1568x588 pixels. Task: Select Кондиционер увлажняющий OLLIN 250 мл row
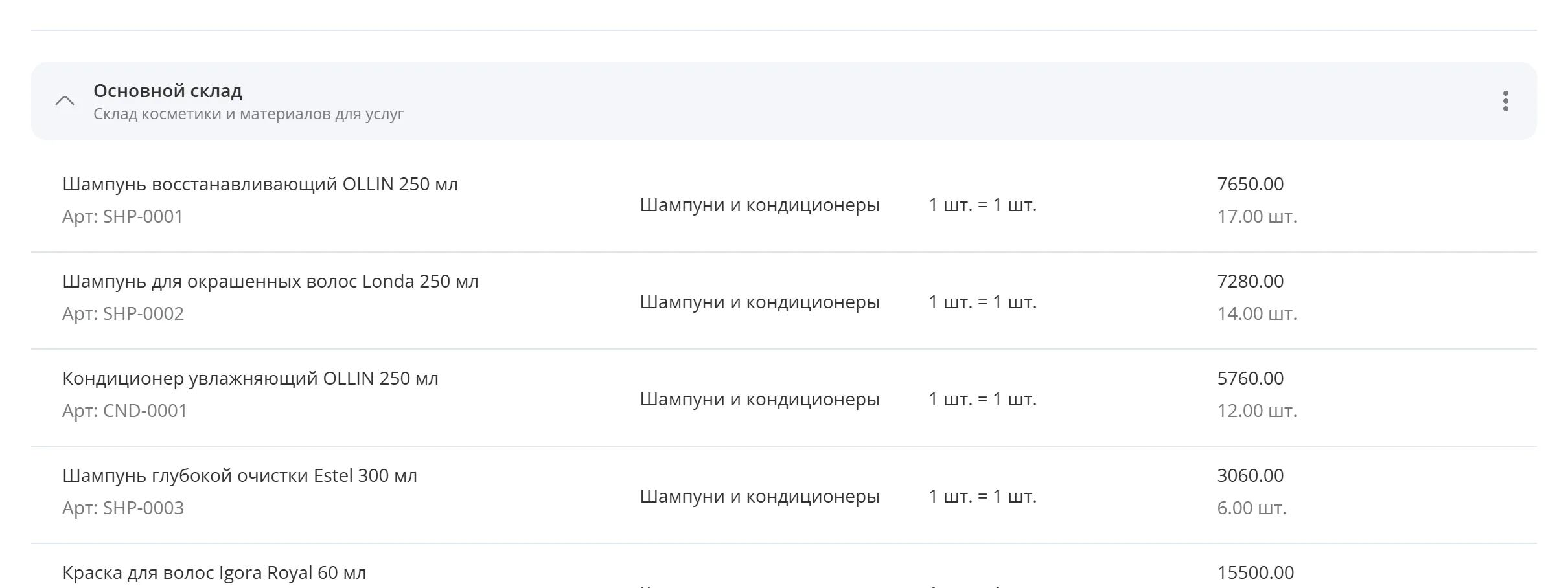[x=784, y=398]
